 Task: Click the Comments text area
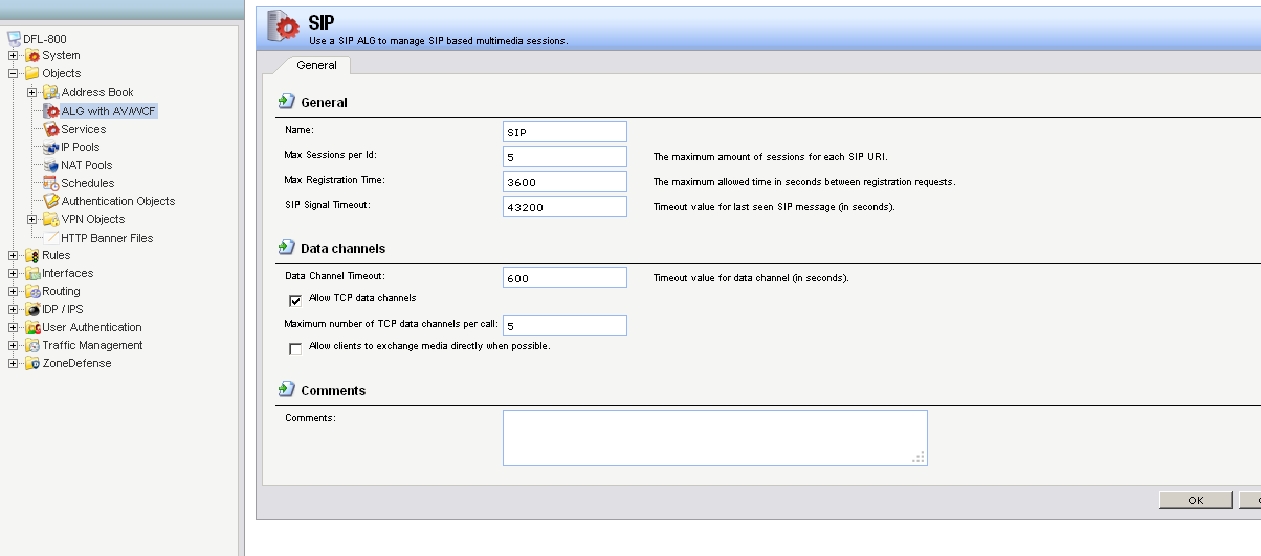pyautogui.click(x=714, y=438)
